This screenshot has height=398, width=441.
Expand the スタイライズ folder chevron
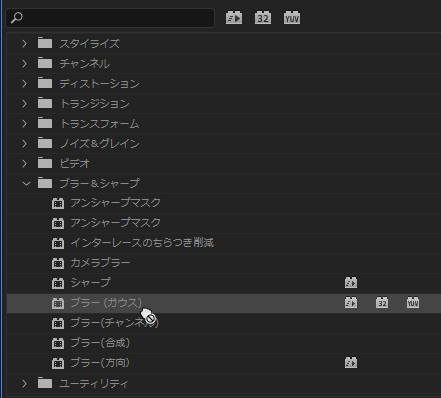point(24,43)
